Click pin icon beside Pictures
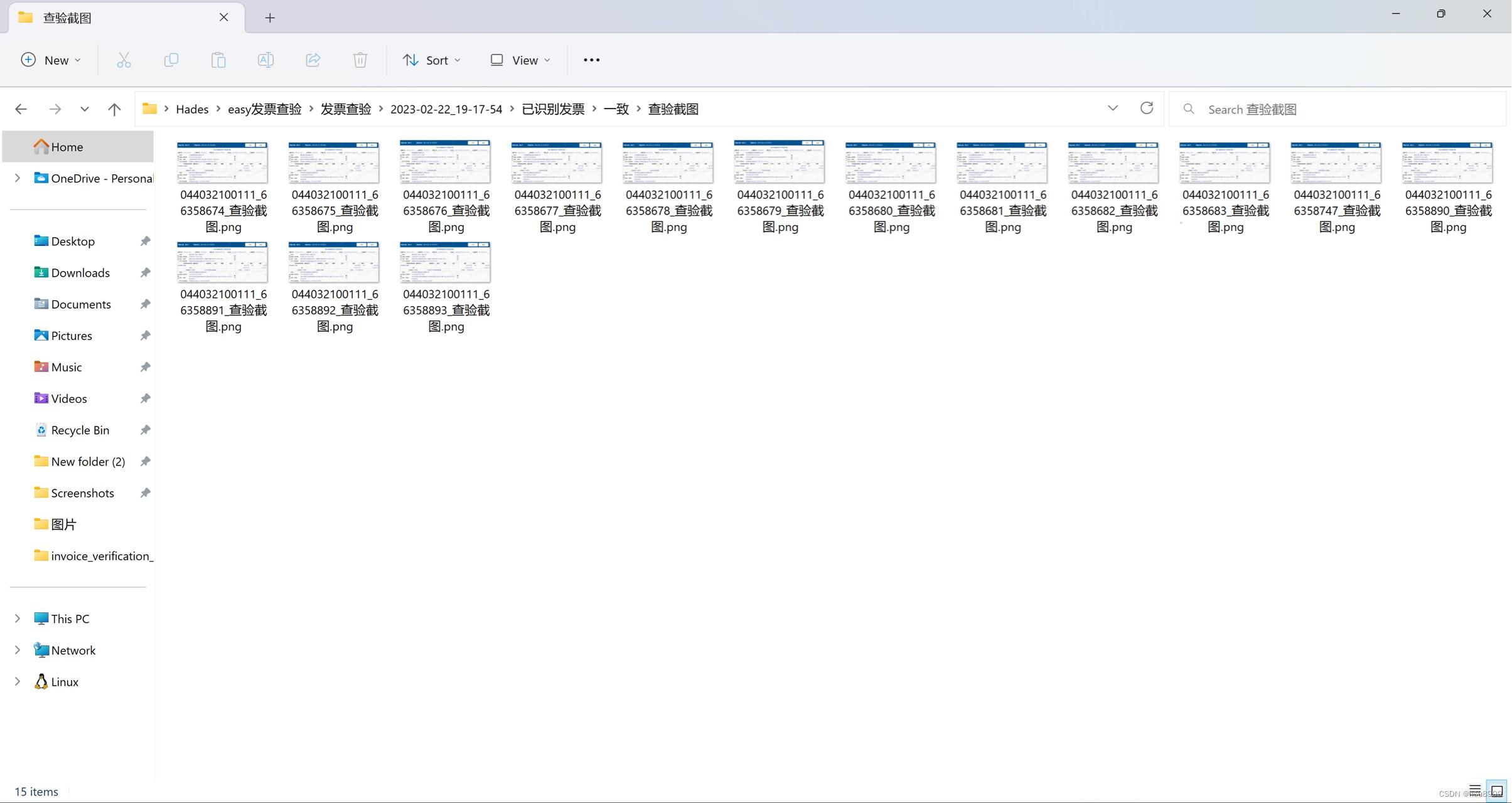This screenshot has width=1512, height=803. click(145, 336)
